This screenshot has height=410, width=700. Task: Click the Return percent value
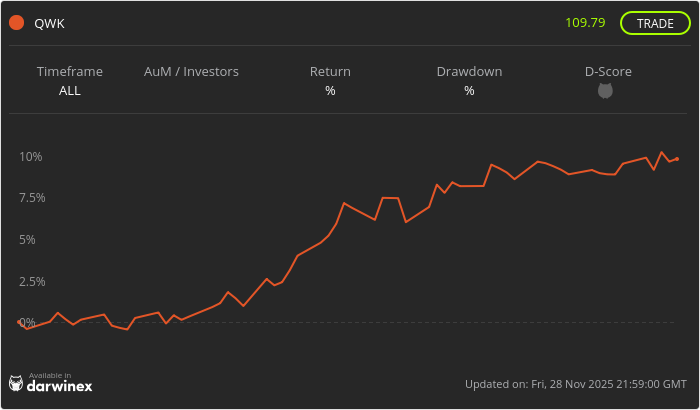click(330, 91)
